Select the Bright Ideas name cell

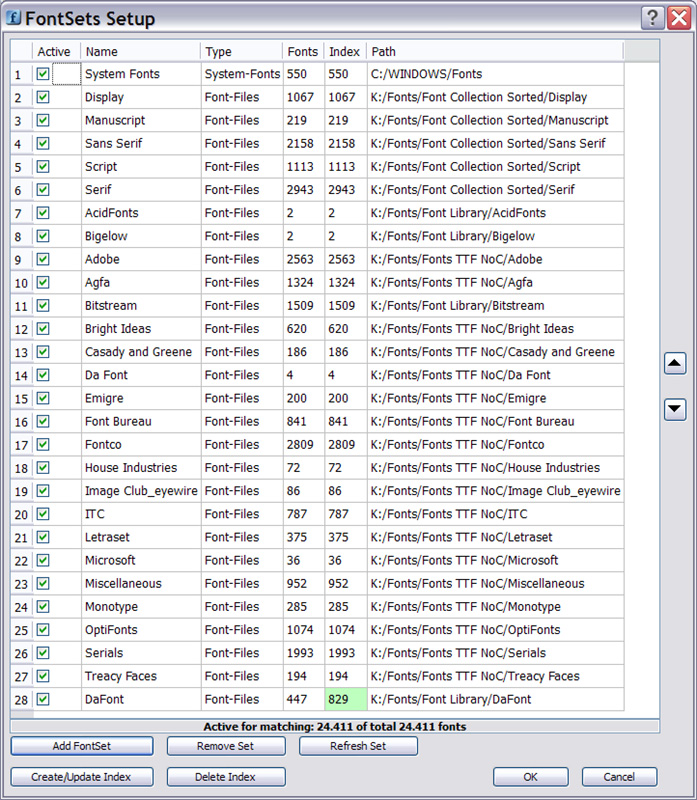pyautogui.click(x=141, y=329)
